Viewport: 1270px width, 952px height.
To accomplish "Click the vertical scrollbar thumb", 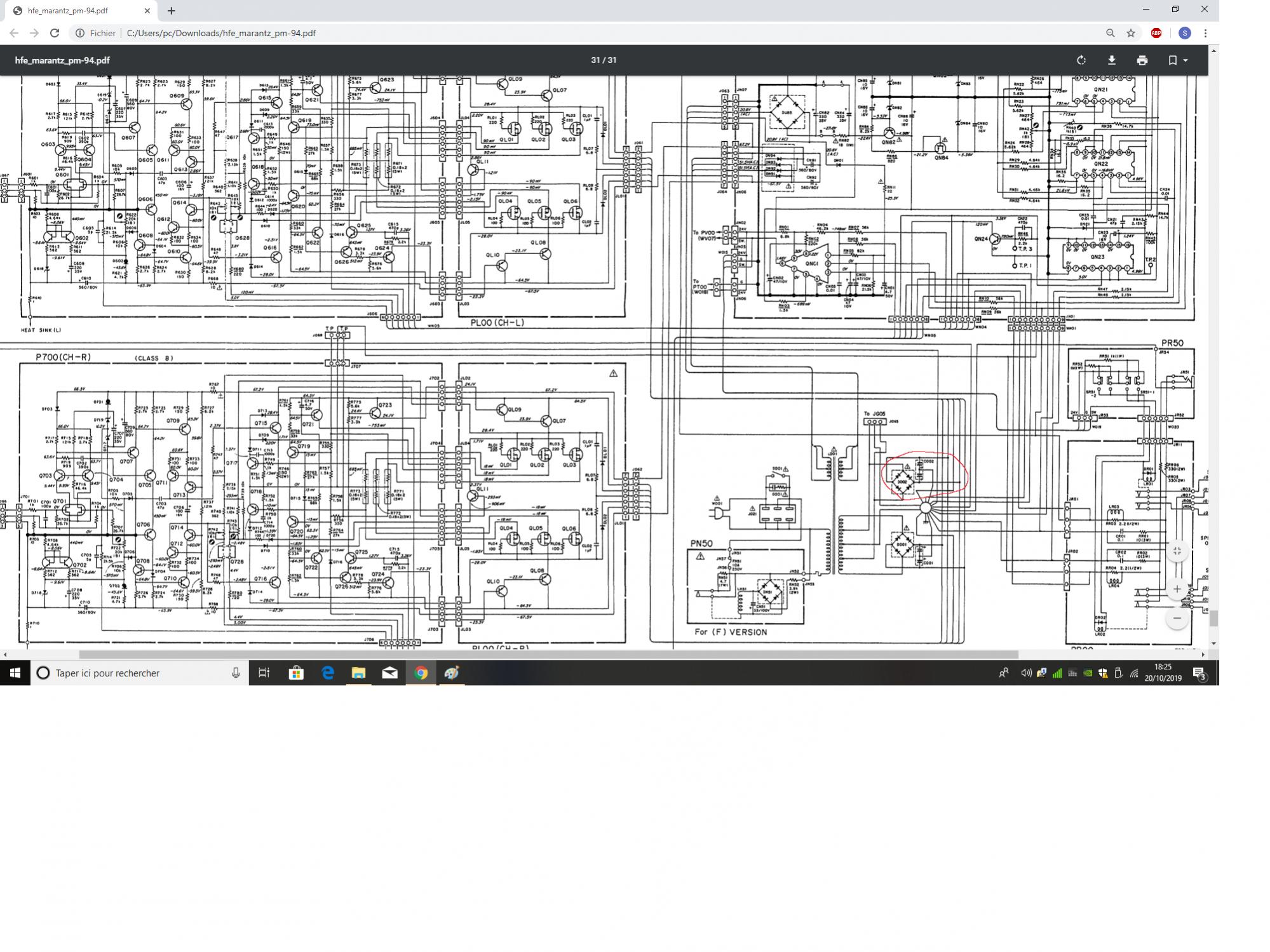I will (x=1214, y=618).
